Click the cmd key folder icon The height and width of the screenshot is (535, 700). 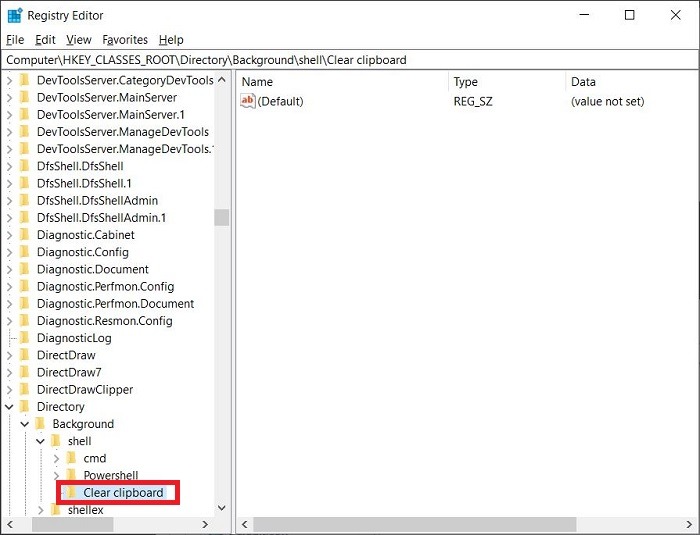71,458
